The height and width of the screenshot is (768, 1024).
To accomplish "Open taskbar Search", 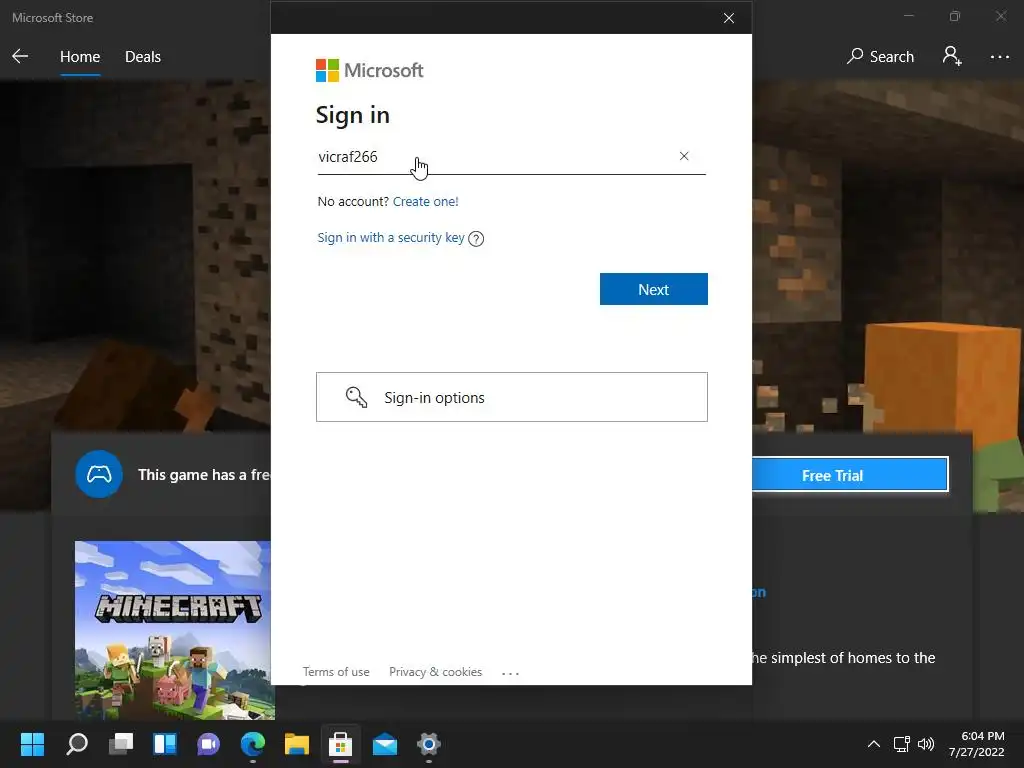I will tap(77, 744).
